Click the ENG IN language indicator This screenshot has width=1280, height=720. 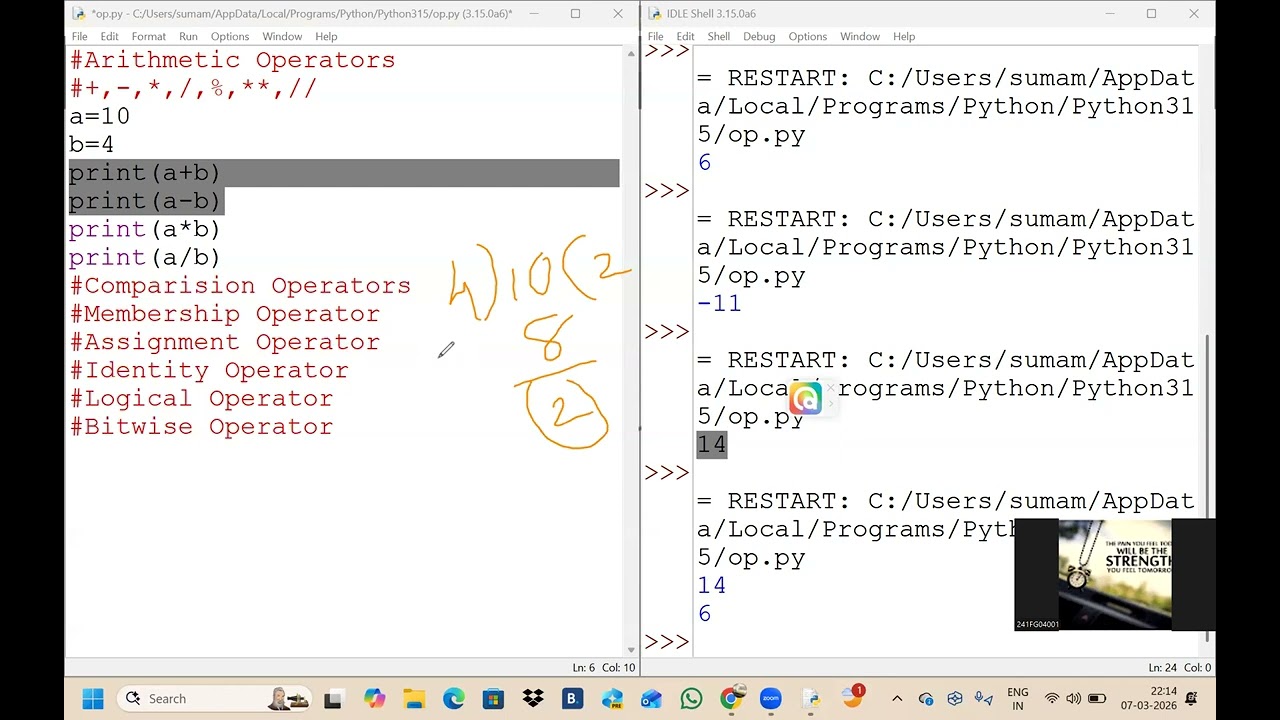[x=1017, y=698]
